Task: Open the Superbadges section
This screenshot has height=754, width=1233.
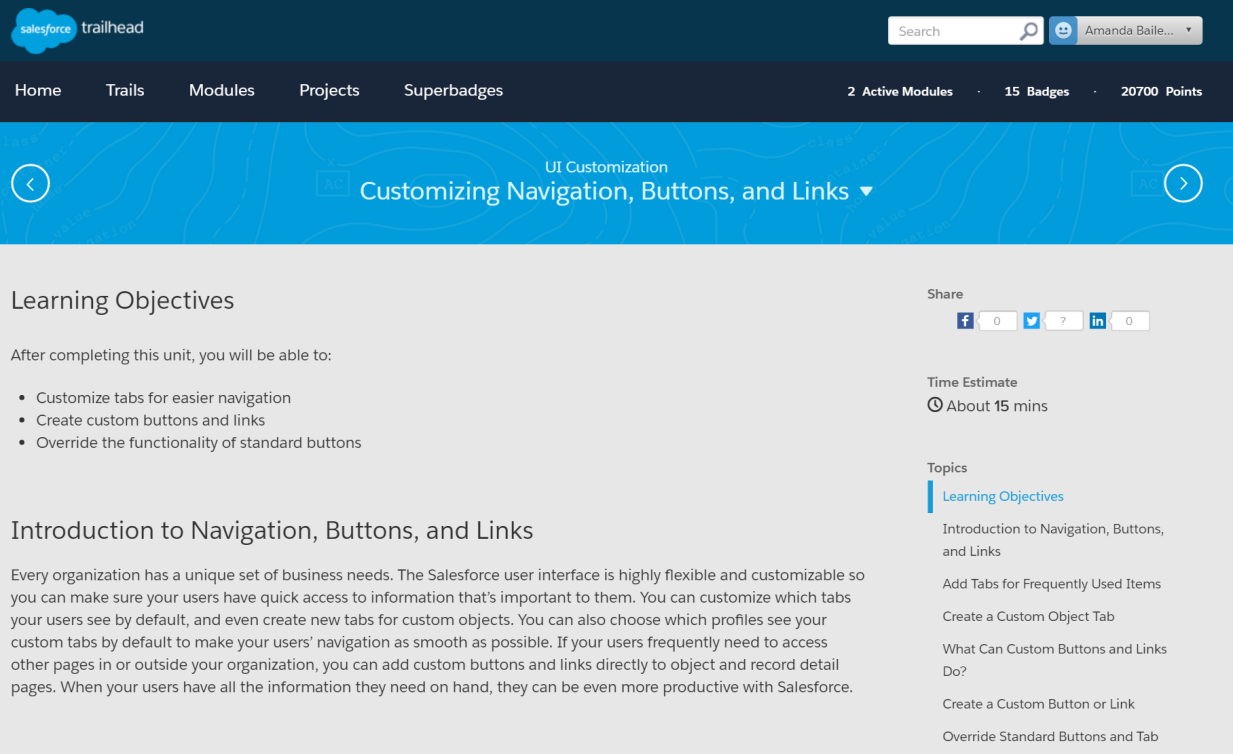Action: click(453, 90)
